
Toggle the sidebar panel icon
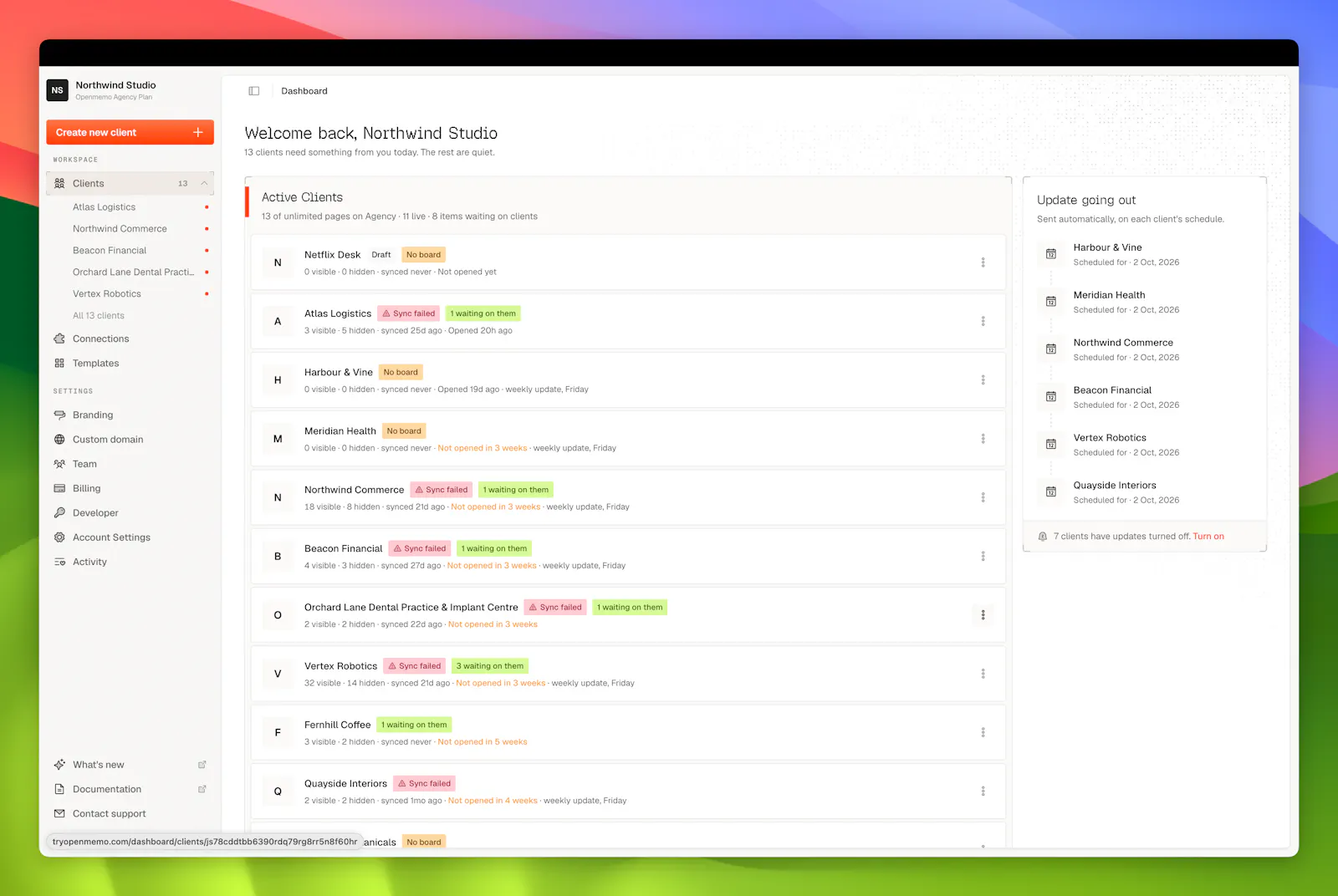click(x=254, y=91)
